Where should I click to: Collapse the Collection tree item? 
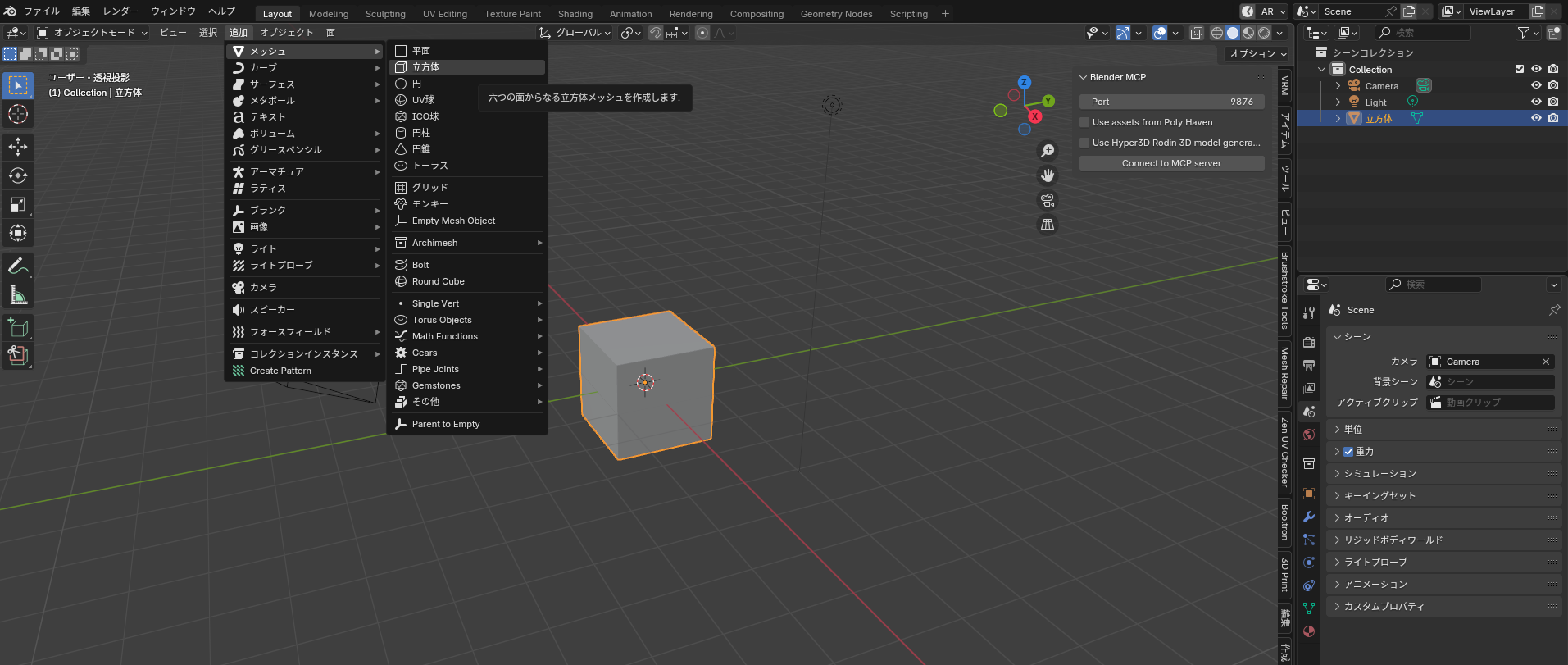1321,70
